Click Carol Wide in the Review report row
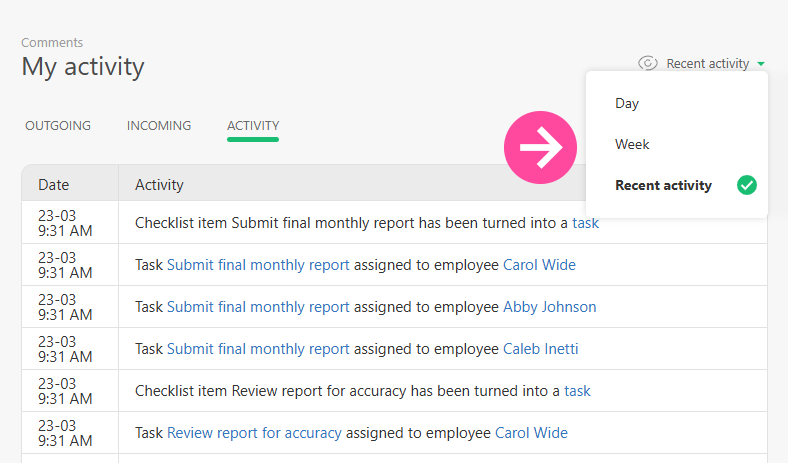The height and width of the screenshot is (463, 788). [531, 433]
